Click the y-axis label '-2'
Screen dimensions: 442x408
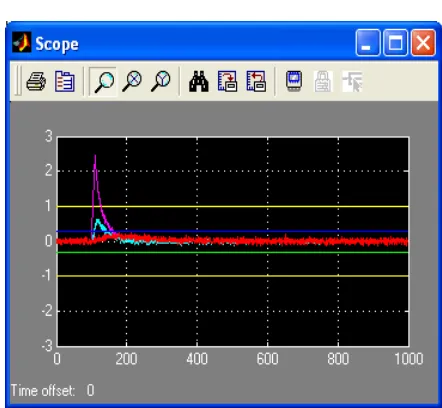pyautogui.click(x=47, y=311)
